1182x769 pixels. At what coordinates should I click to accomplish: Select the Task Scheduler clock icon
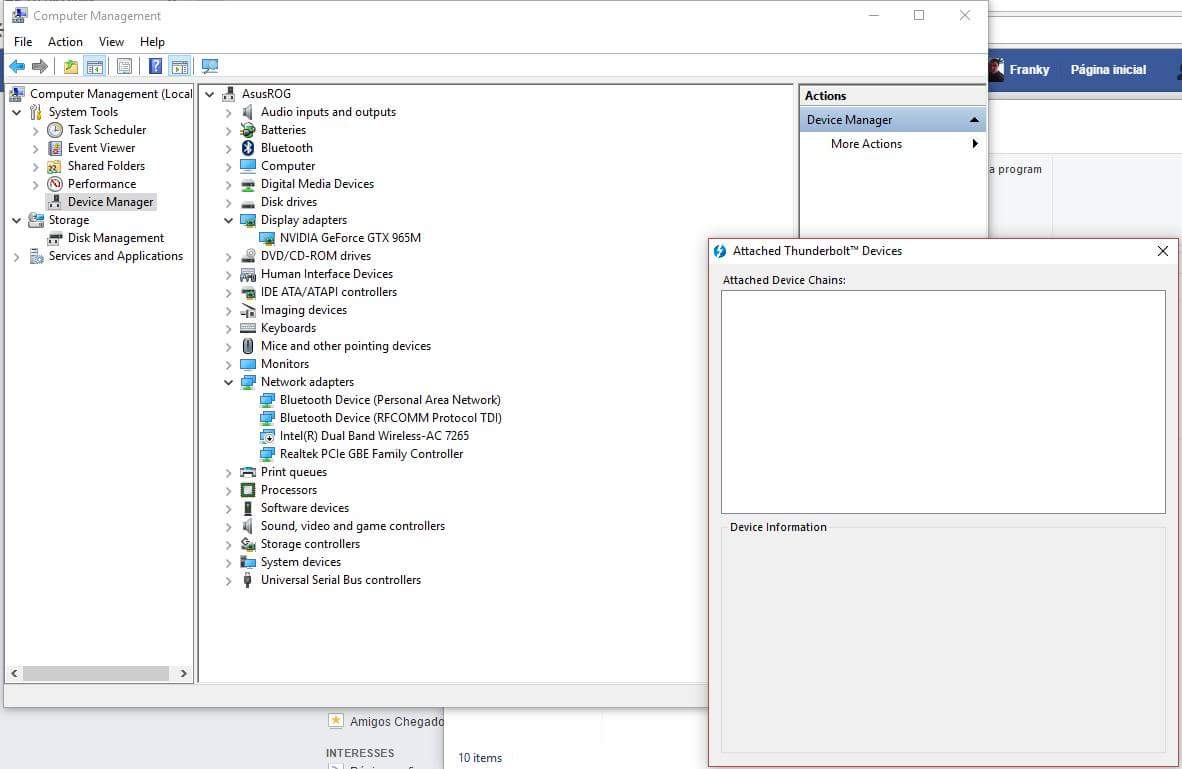pos(55,130)
